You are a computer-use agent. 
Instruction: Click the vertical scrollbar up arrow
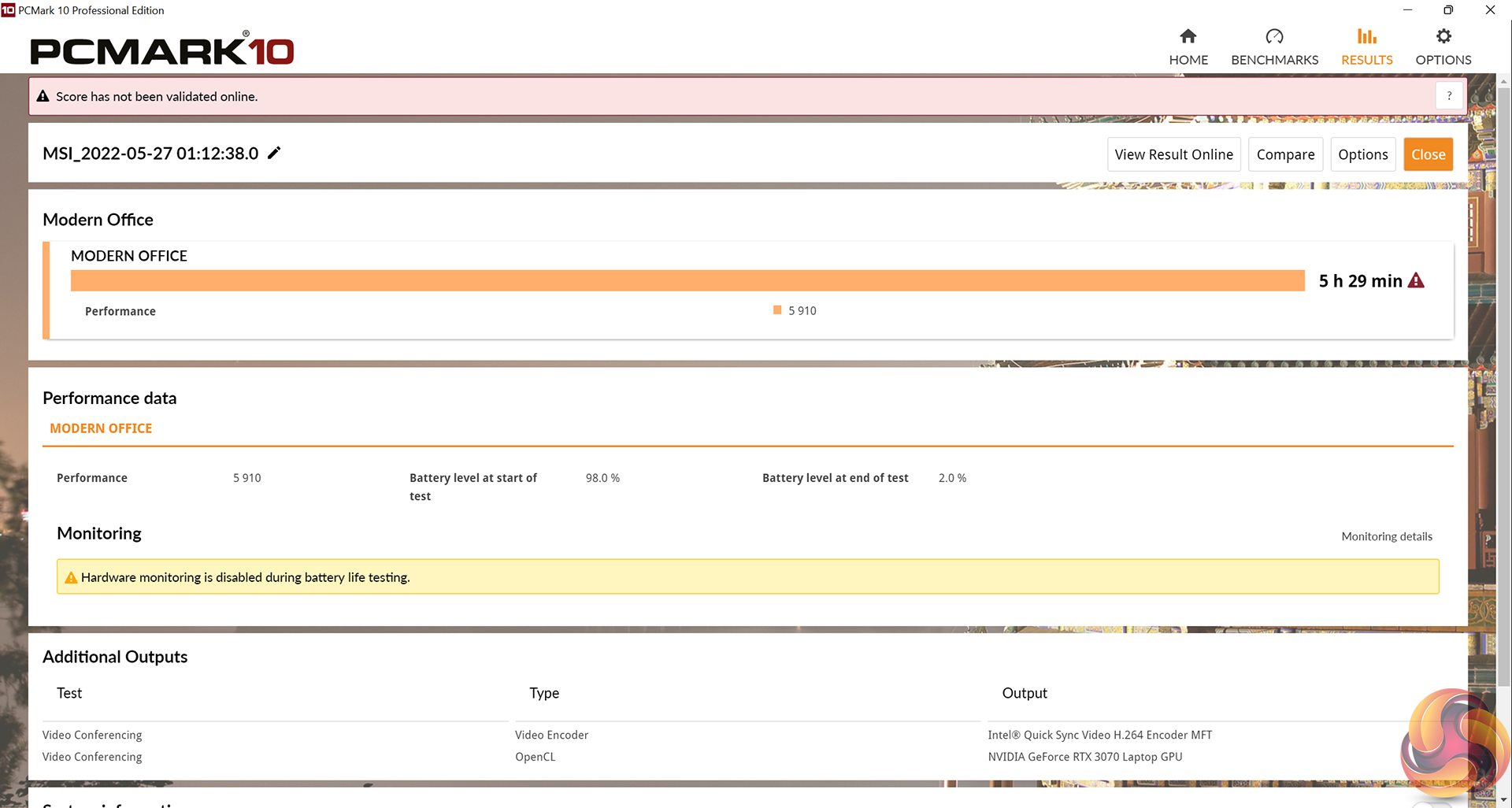tap(1504, 80)
